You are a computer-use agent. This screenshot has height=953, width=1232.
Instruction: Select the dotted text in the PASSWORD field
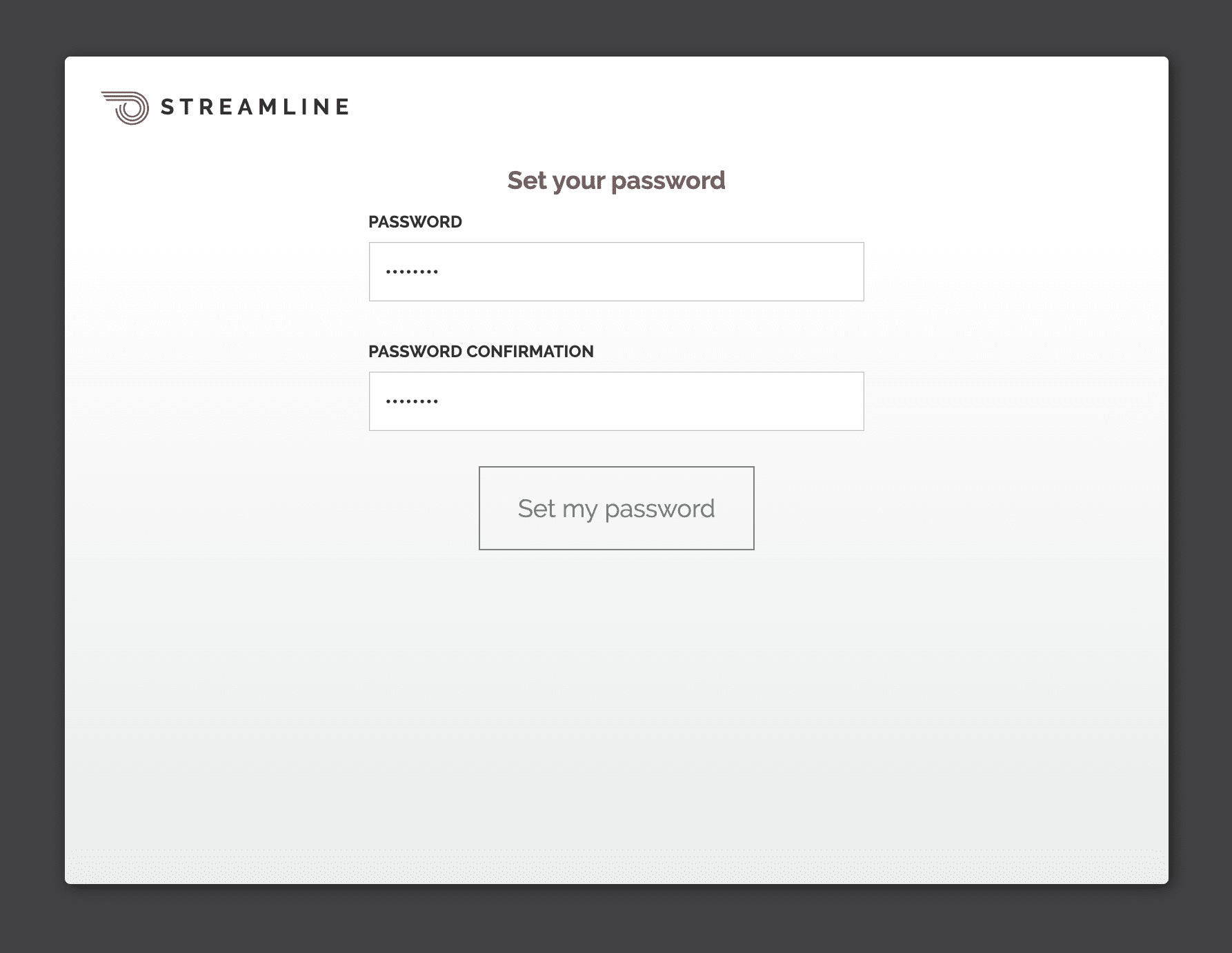[x=411, y=271]
